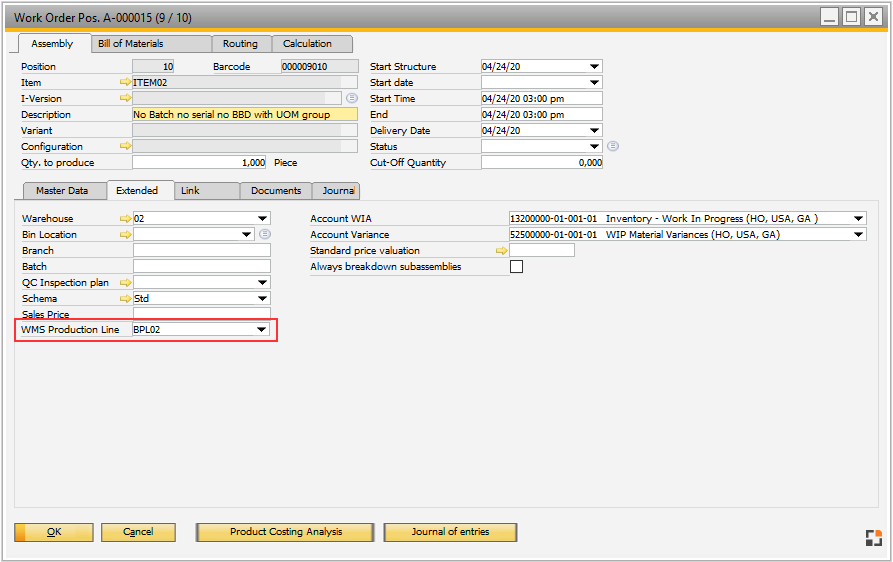Screen dimensions: 893x562
Task: Click the resize icon in bottom-right corner
Action: point(873,538)
